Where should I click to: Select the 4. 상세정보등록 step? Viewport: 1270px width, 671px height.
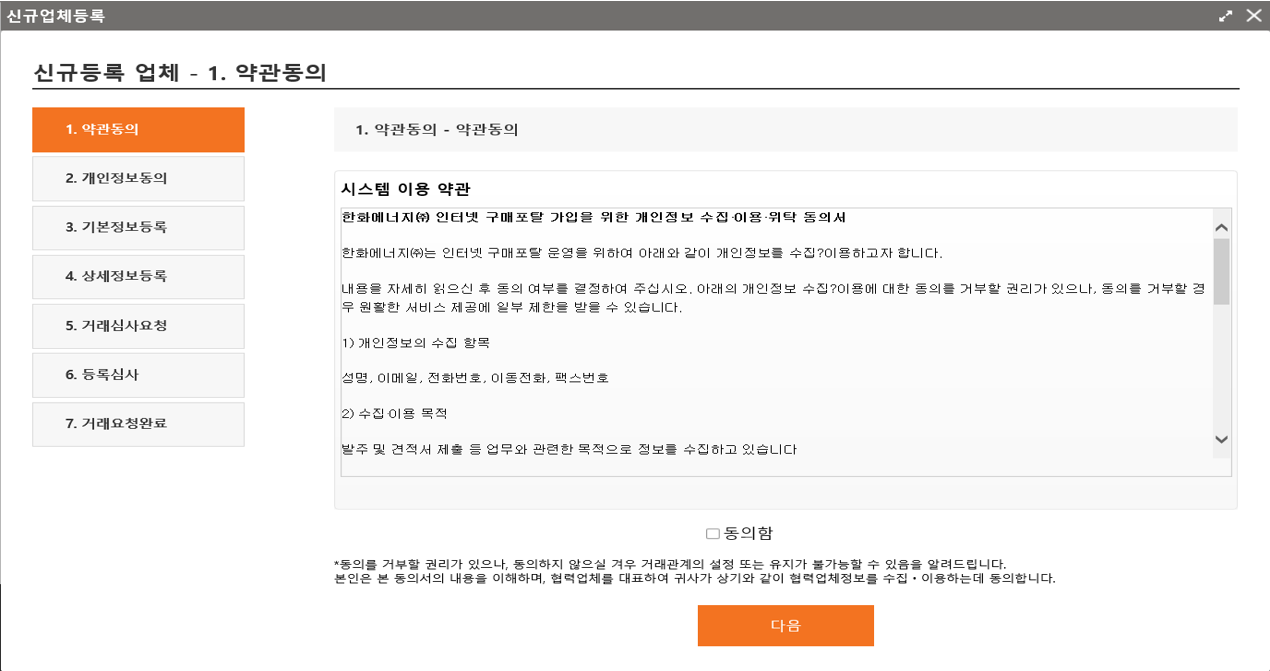(138, 276)
